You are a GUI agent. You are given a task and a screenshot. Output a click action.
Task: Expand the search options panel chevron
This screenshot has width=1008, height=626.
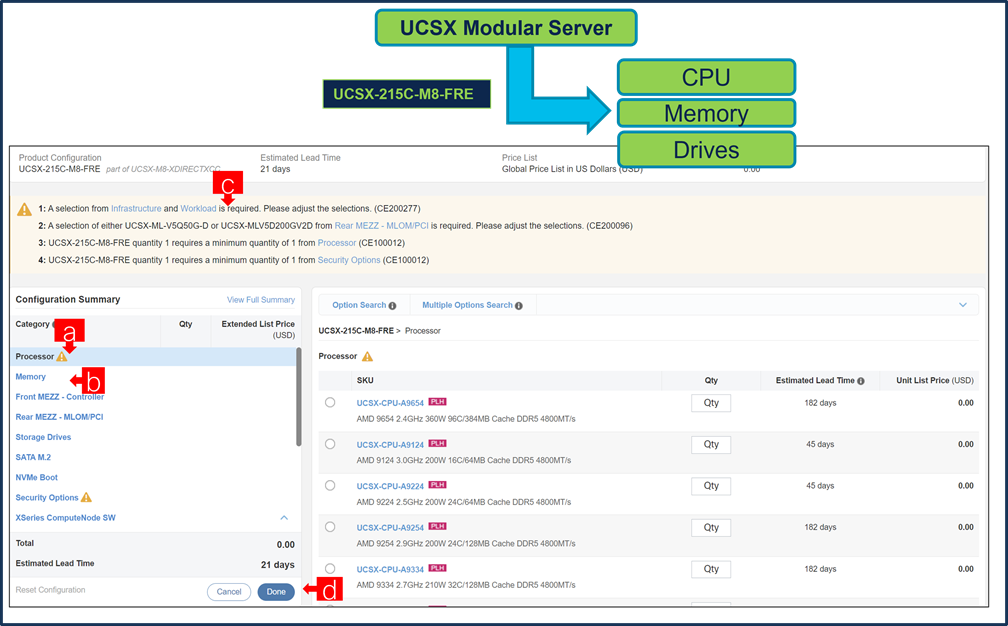point(962,305)
